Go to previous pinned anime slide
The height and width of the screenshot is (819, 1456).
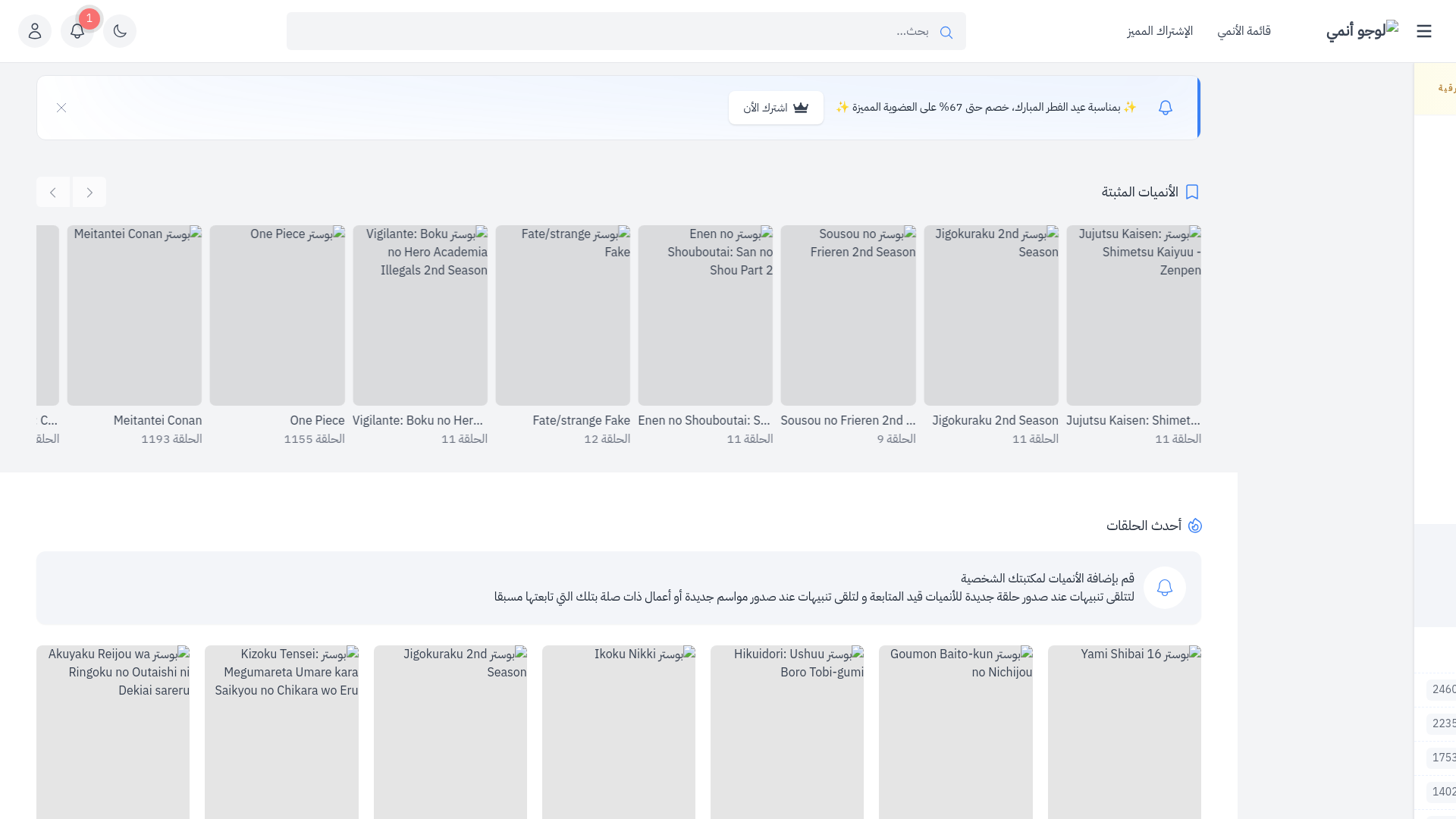(89, 193)
